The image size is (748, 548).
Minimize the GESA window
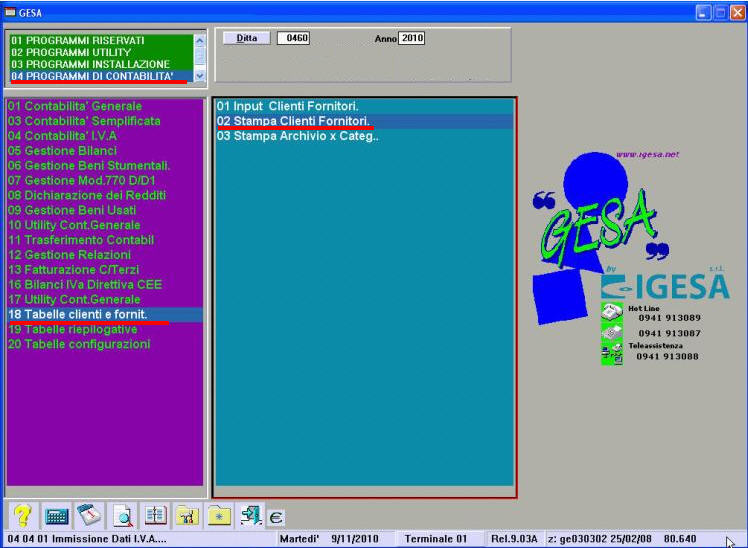[x=703, y=13]
